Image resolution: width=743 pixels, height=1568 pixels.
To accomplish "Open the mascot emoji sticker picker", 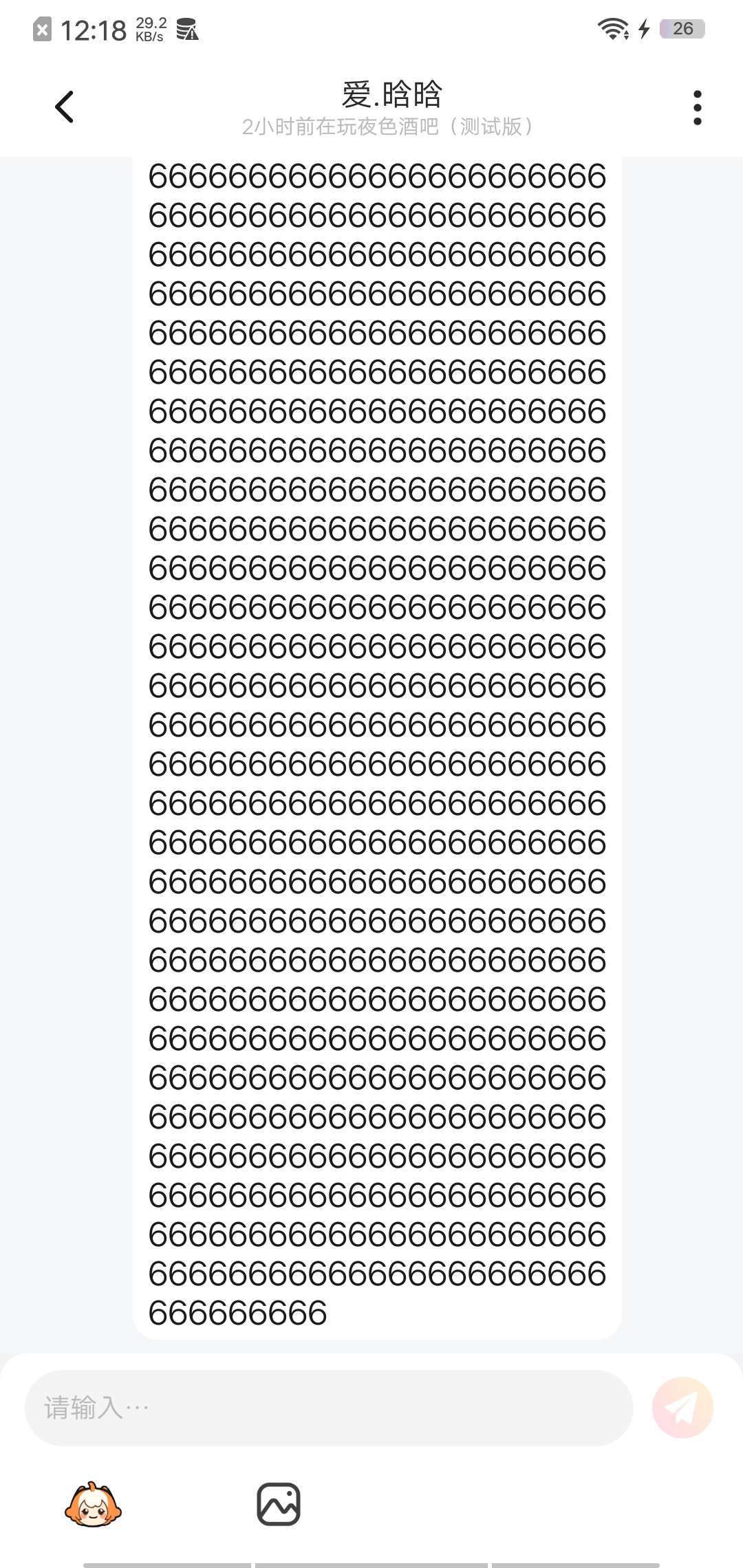I will pos(93,1505).
